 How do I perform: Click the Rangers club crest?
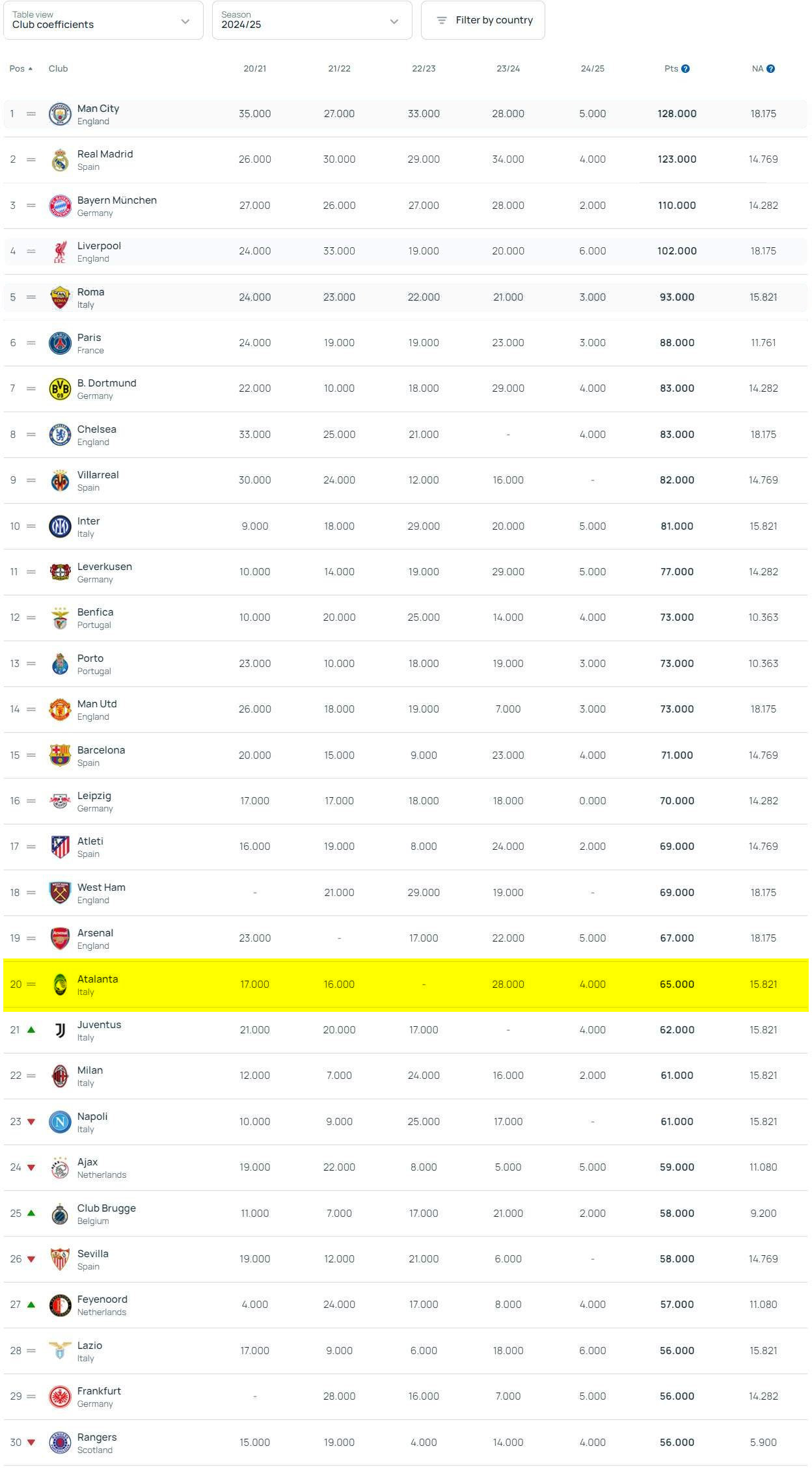coord(60,1443)
